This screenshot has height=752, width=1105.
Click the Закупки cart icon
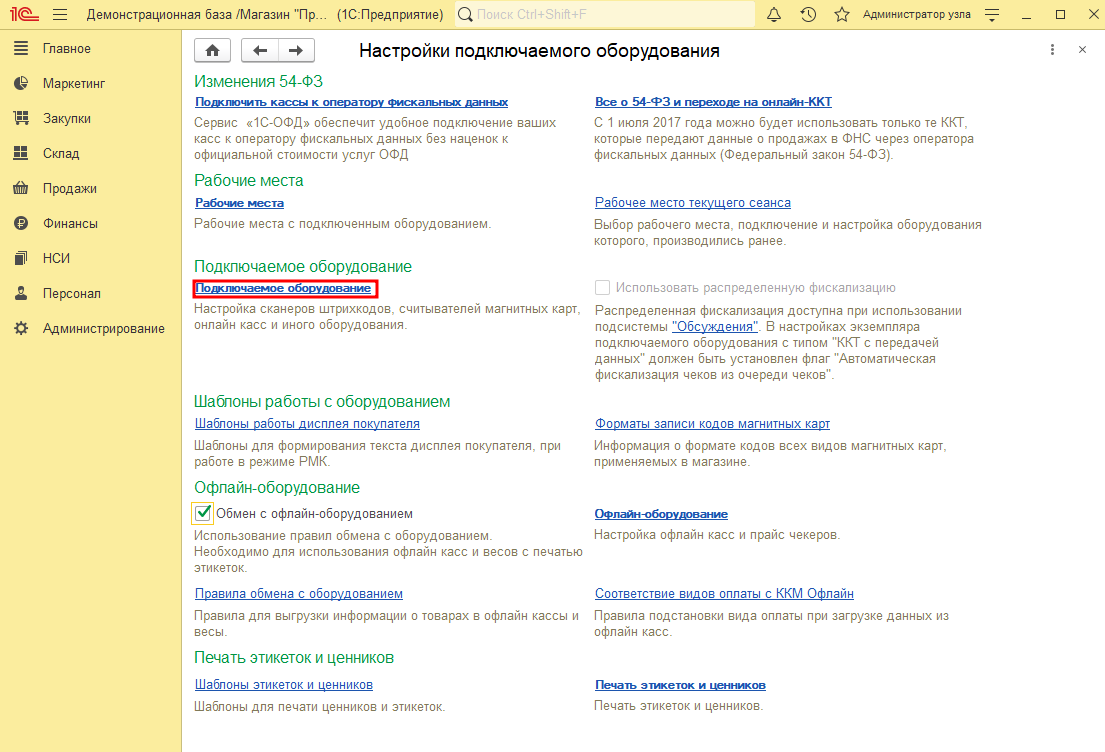[21, 118]
